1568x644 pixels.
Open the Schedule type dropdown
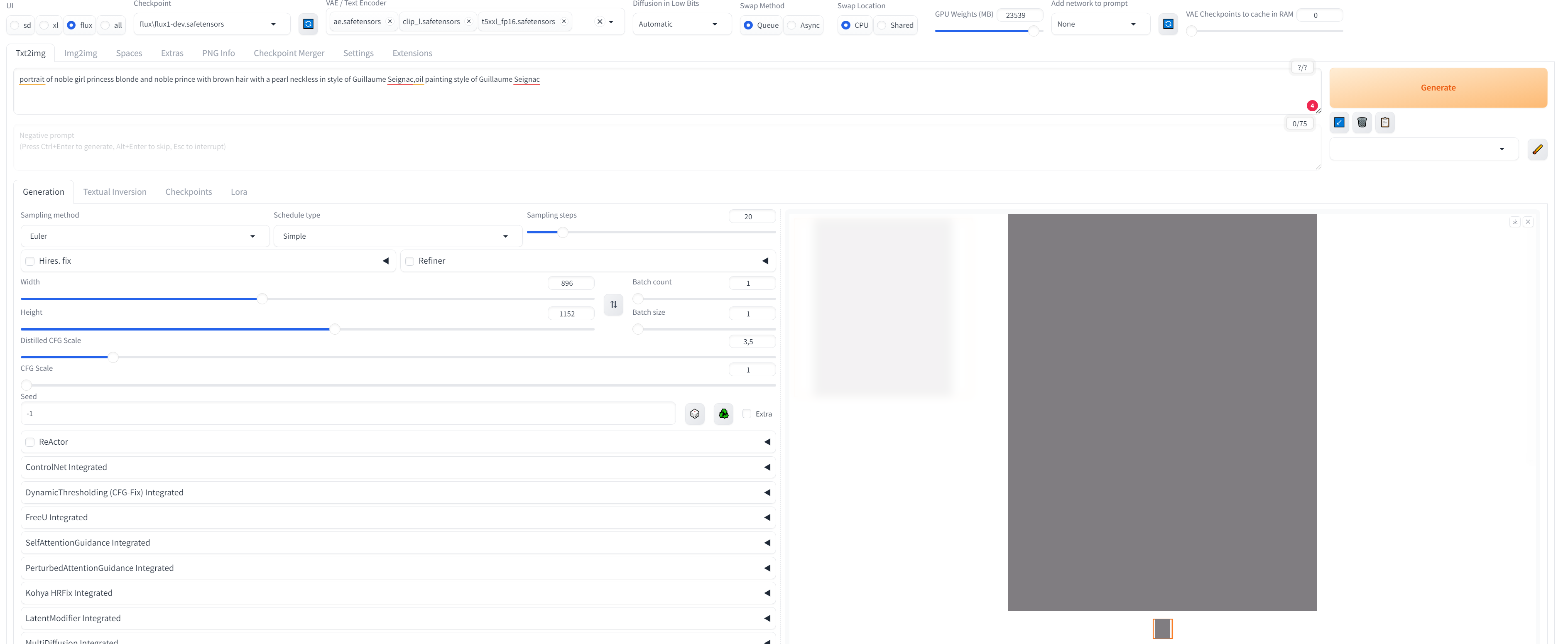397,236
